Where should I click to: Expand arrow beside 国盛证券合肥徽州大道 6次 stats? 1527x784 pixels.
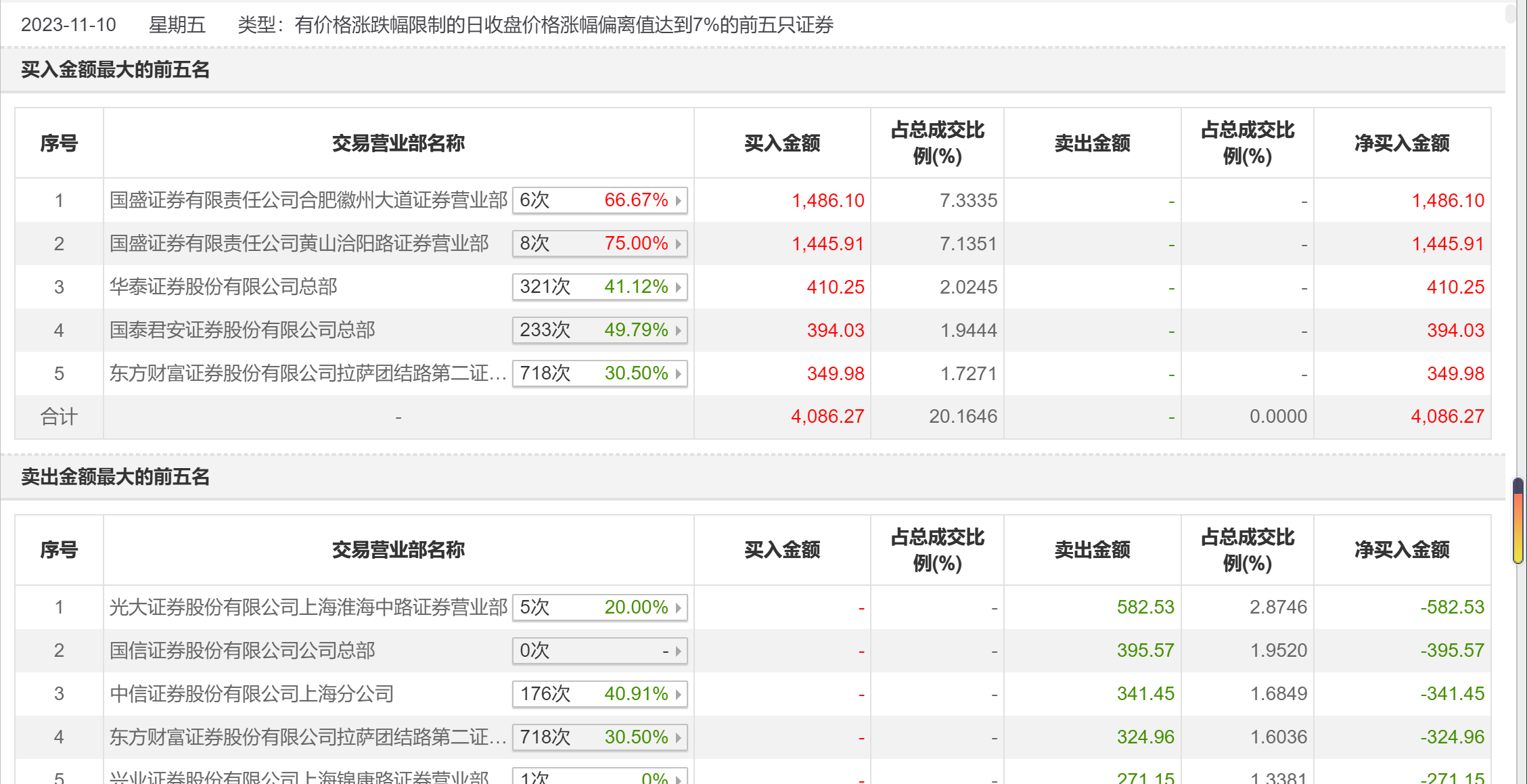coord(678,201)
